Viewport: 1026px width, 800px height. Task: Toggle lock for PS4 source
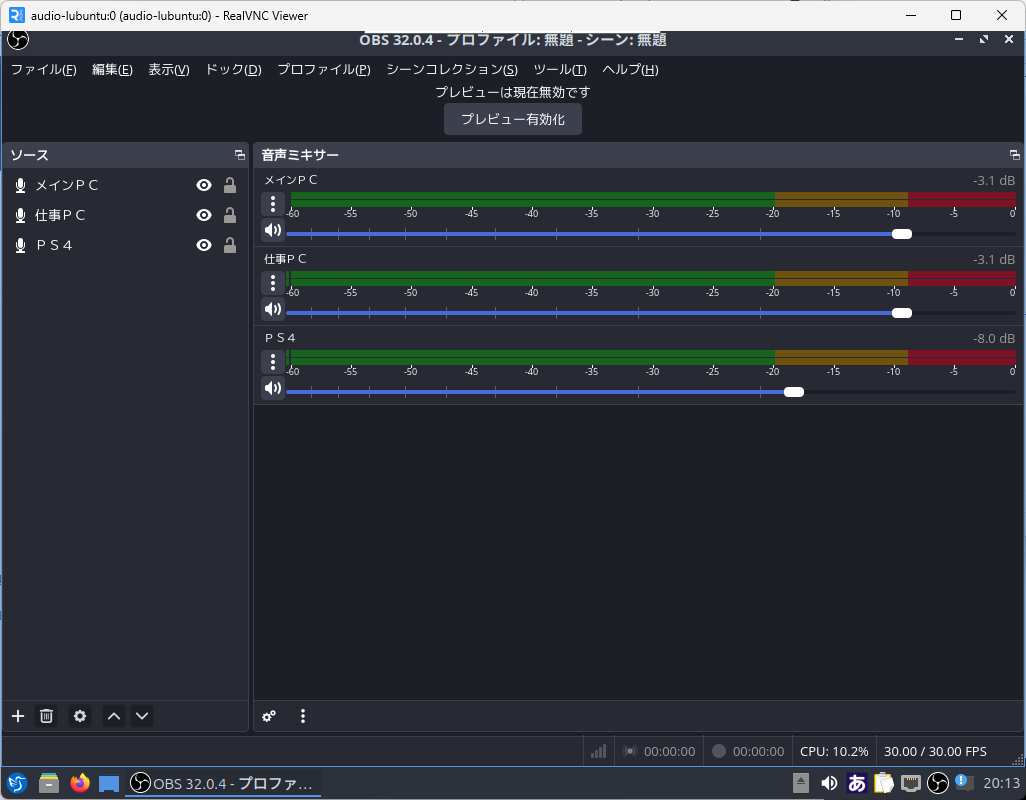point(230,245)
